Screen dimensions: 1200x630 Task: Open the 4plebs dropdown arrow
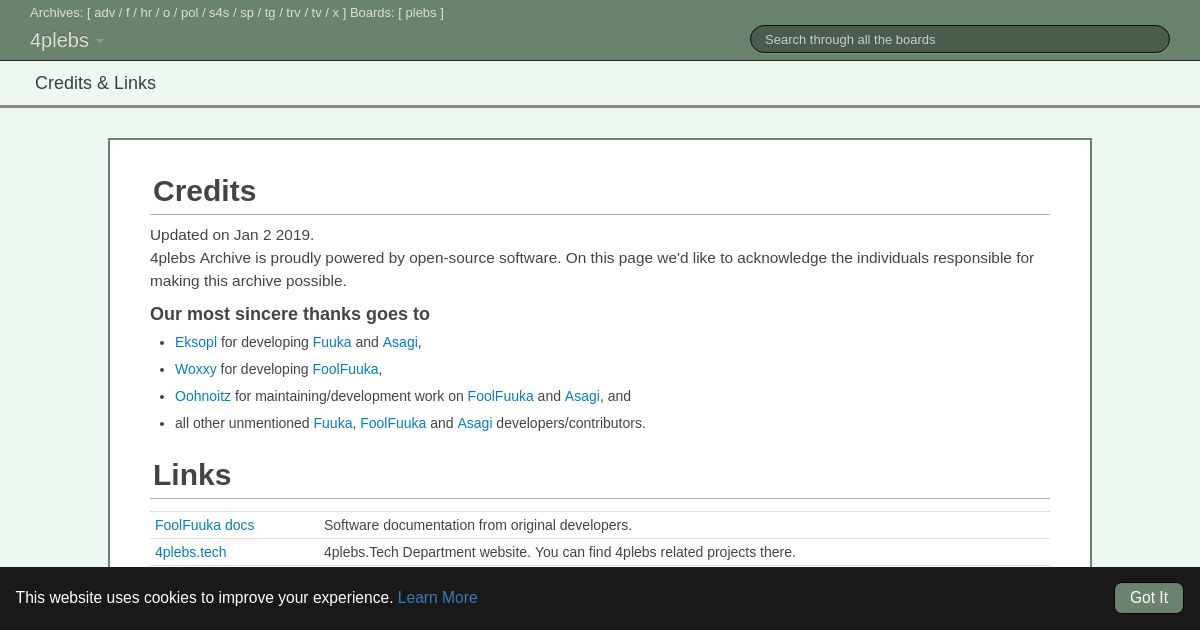(x=100, y=42)
